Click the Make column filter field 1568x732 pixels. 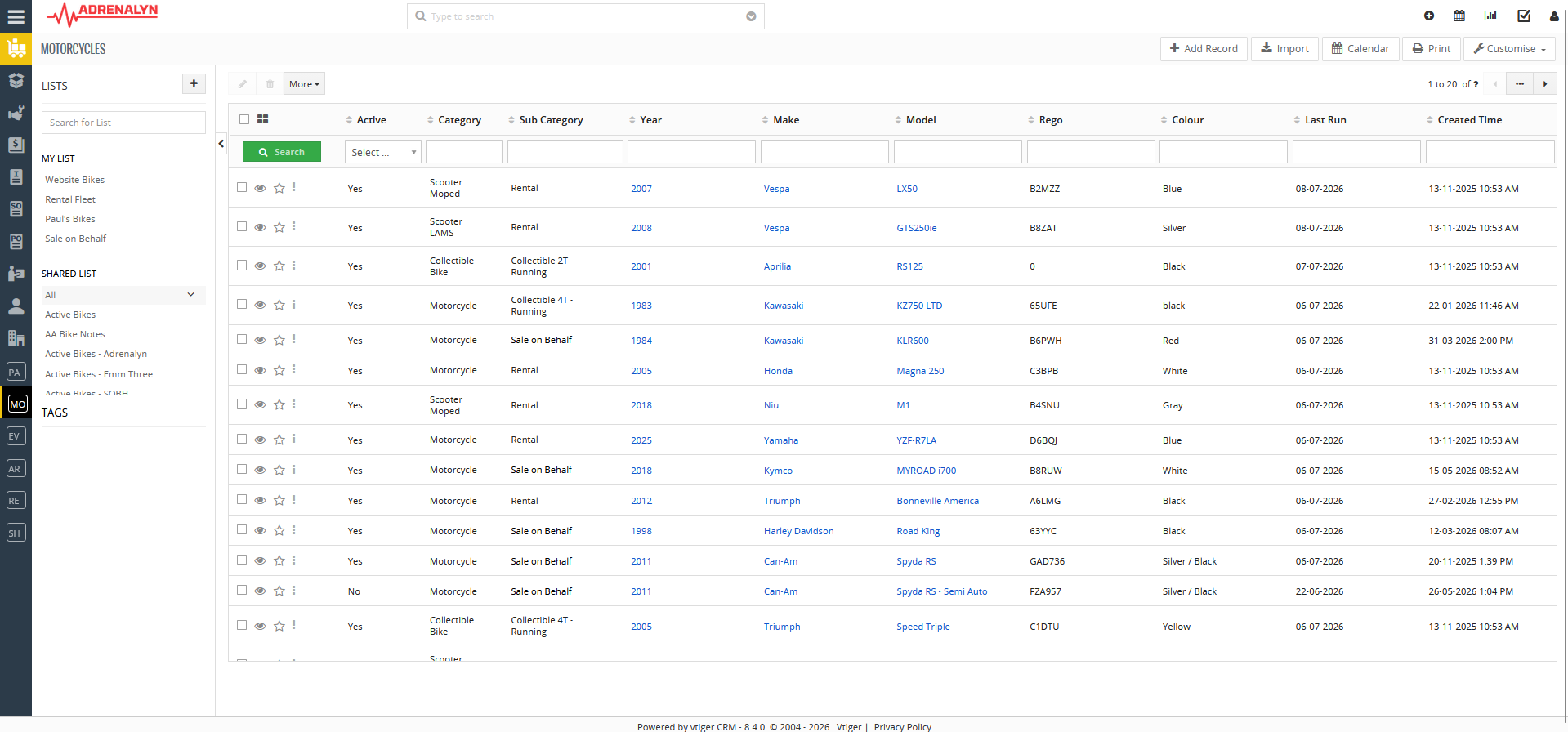(x=824, y=152)
